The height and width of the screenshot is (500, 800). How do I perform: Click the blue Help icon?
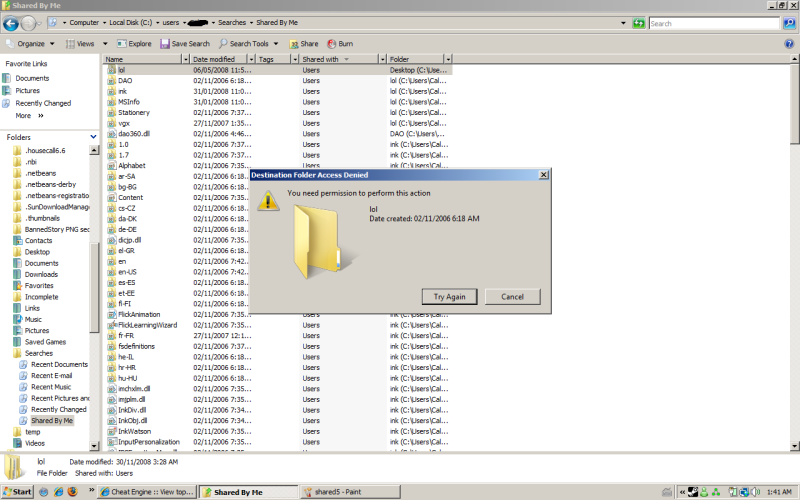[789, 44]
